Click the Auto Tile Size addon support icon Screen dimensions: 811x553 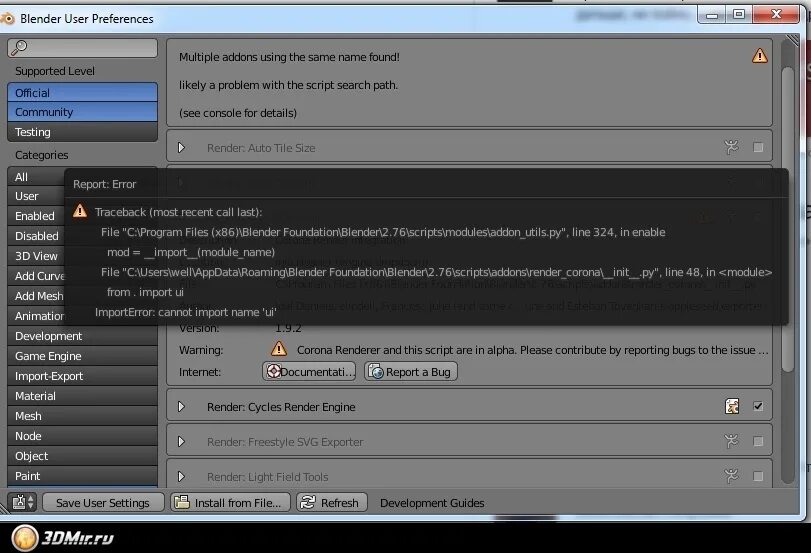(x=731, y=147)
